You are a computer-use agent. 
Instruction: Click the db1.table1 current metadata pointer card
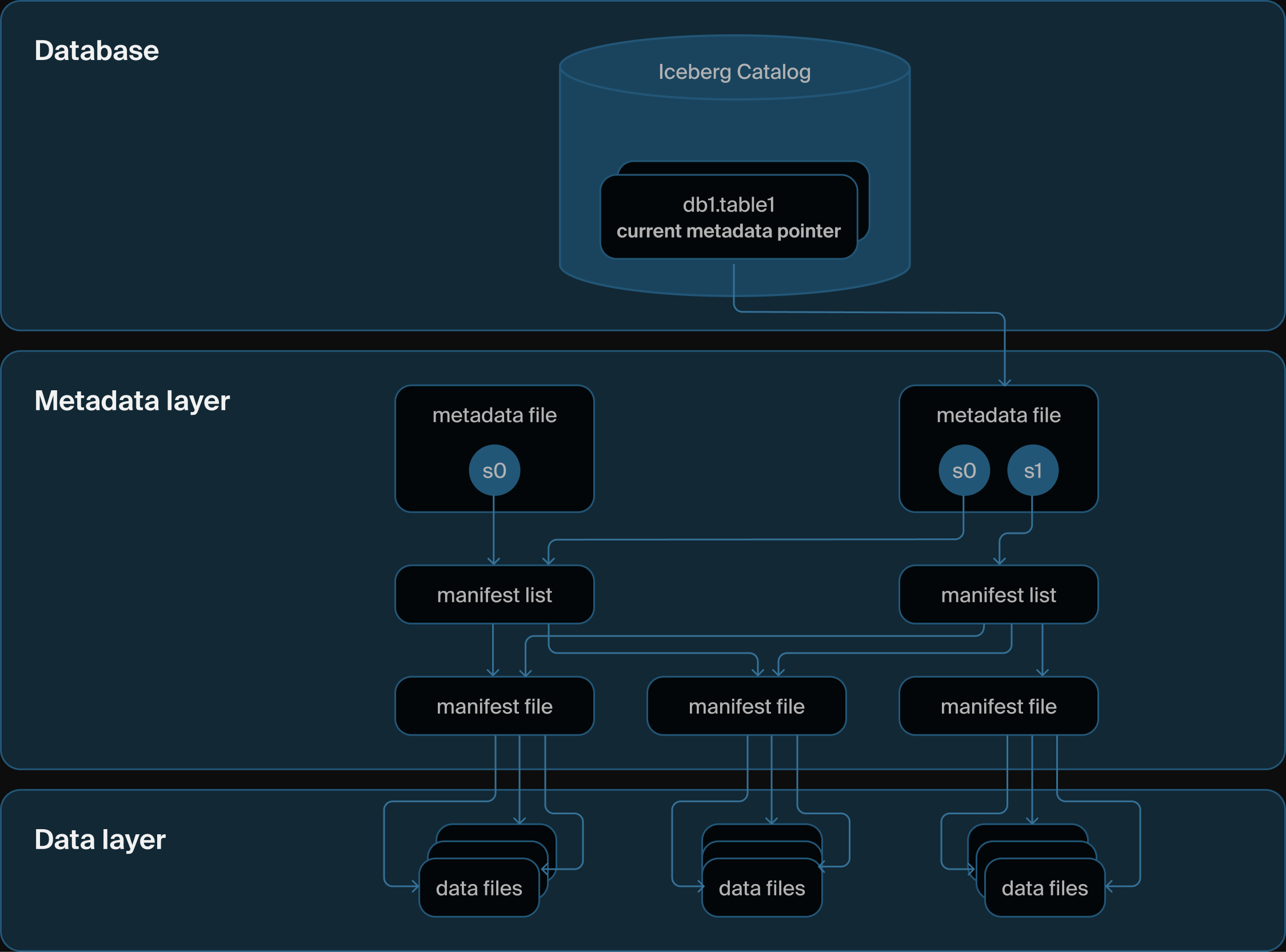[x=729, y=218]
